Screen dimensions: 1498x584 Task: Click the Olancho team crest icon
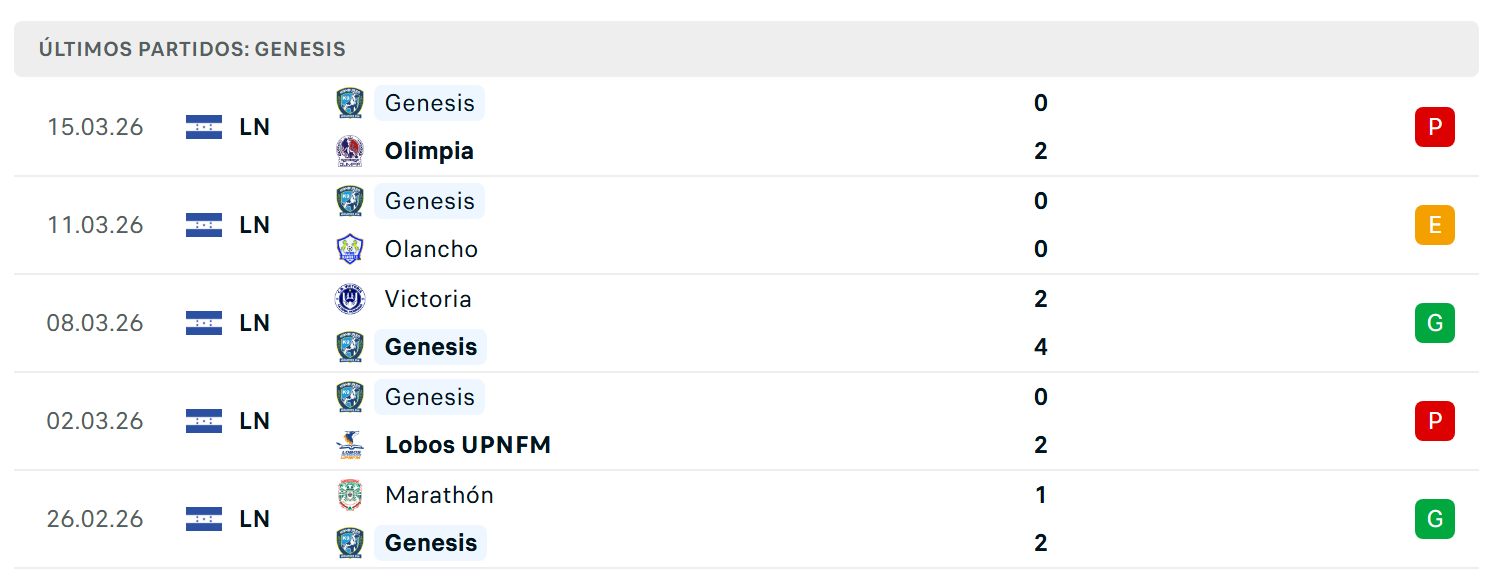click(350, 249)
